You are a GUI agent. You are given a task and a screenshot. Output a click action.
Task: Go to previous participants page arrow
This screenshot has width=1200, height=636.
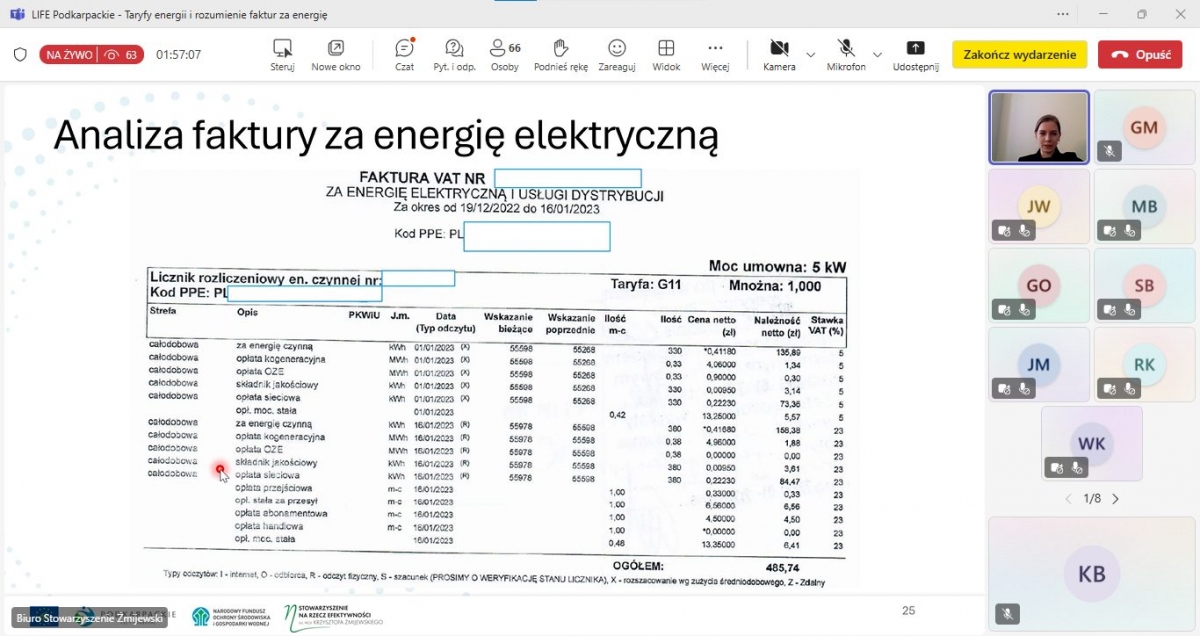coord(1067,498)
